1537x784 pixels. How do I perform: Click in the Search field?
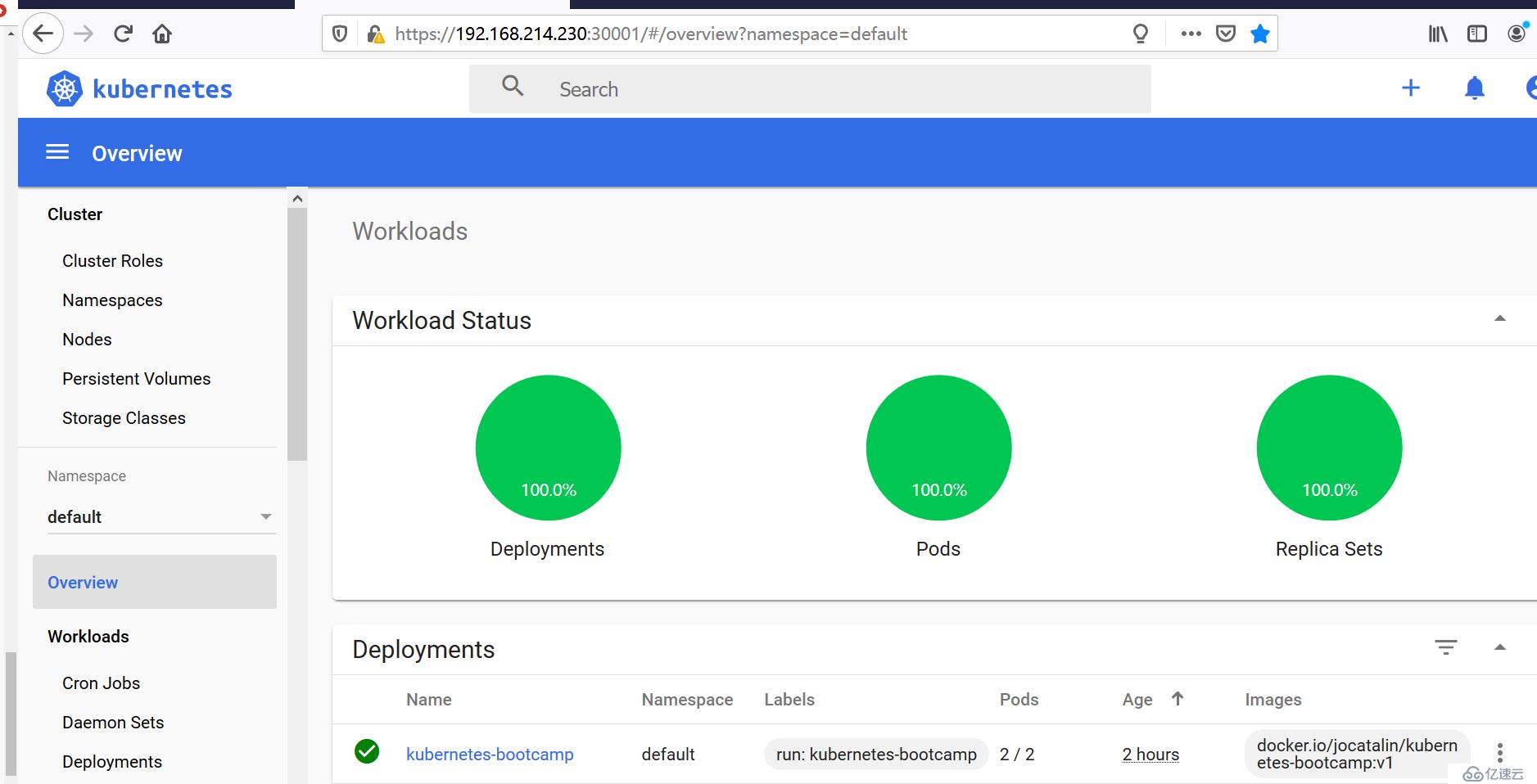pyautogui.click(x=810, y=88)
